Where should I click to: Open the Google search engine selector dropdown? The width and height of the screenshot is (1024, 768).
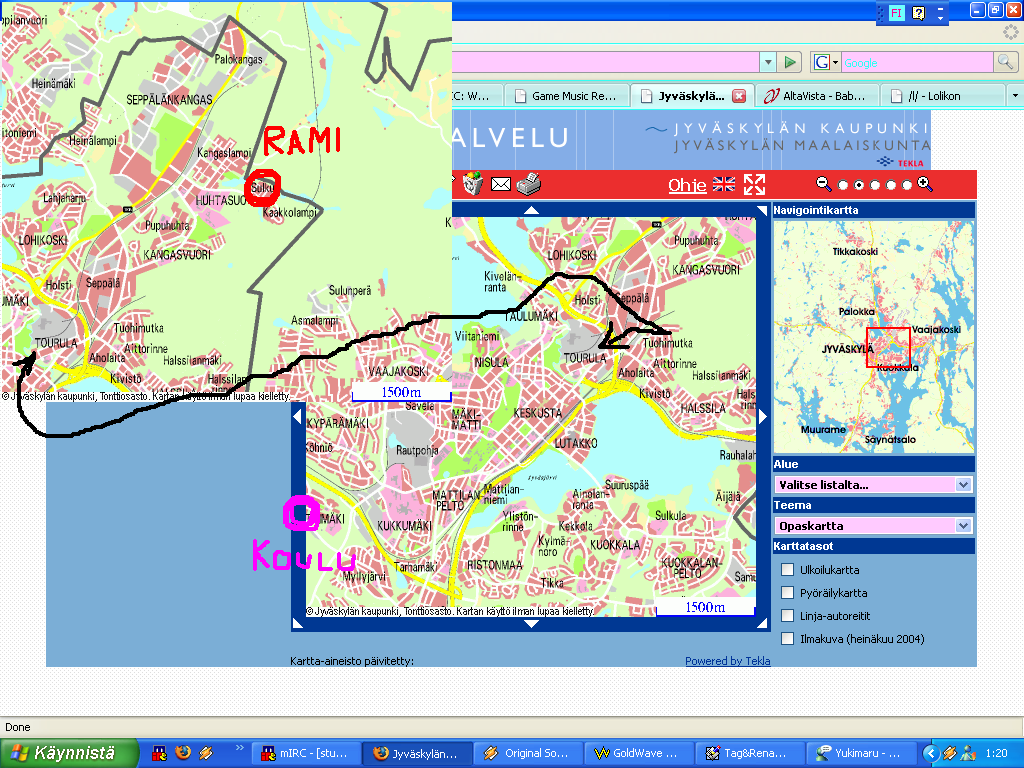coord(826,62)
